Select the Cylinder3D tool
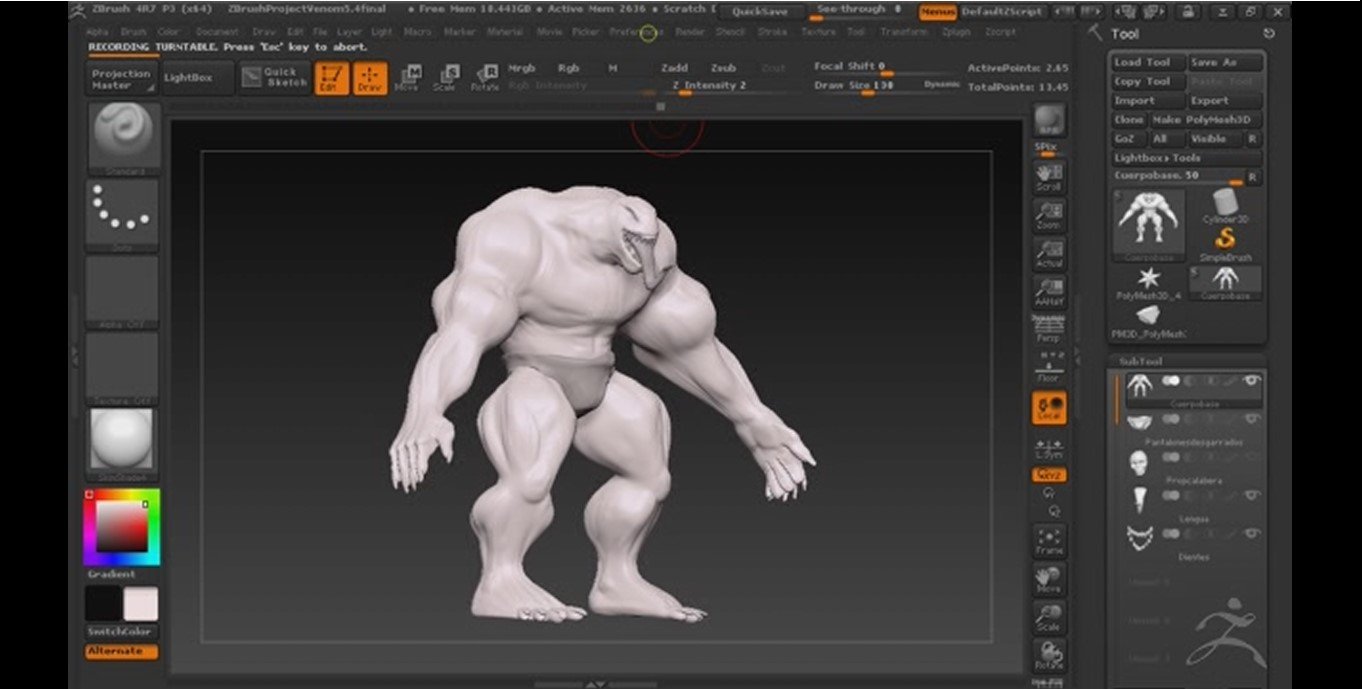1362x689 pixels. (1225, 205)
